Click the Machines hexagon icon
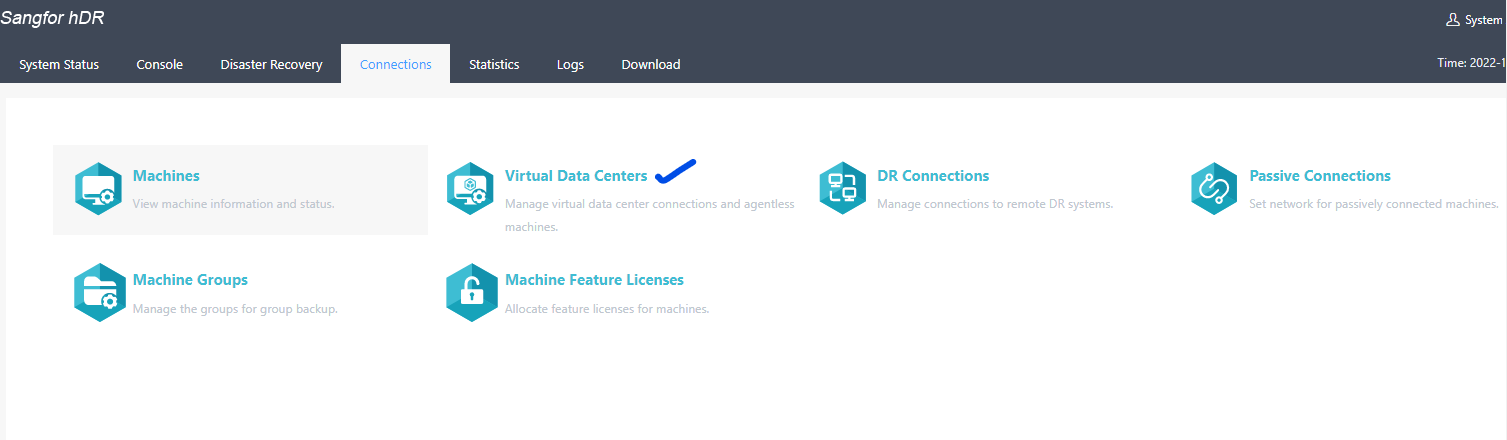This screenshot has width=1507, height=440. 99,188
